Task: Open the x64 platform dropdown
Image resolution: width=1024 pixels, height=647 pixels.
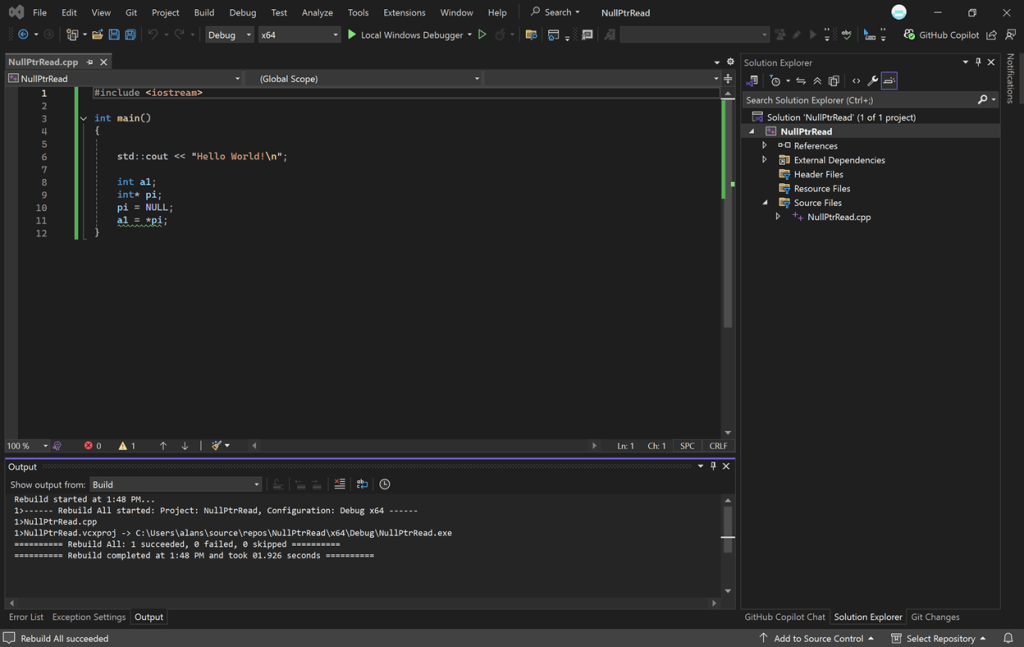Action: click(x=299, y=35)
